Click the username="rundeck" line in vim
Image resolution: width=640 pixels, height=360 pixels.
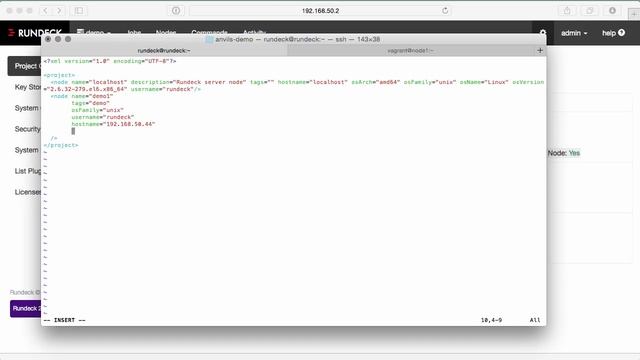pos(102,117)
